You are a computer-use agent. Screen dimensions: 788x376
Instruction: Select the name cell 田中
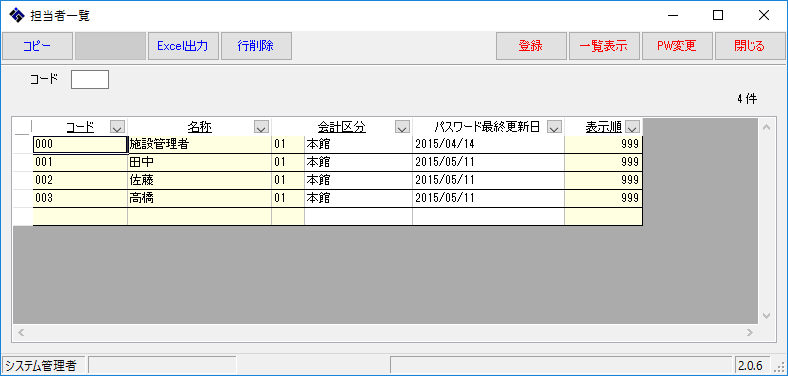(x=200, y=162)
